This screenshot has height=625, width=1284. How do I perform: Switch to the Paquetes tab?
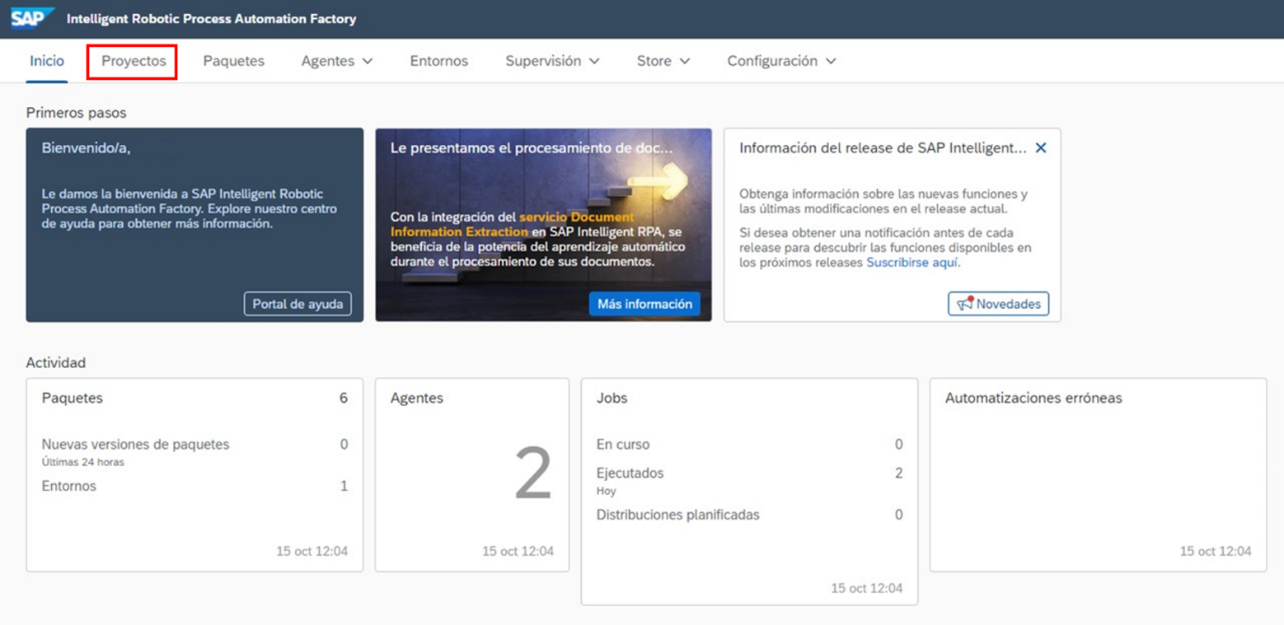click(234, 61)
